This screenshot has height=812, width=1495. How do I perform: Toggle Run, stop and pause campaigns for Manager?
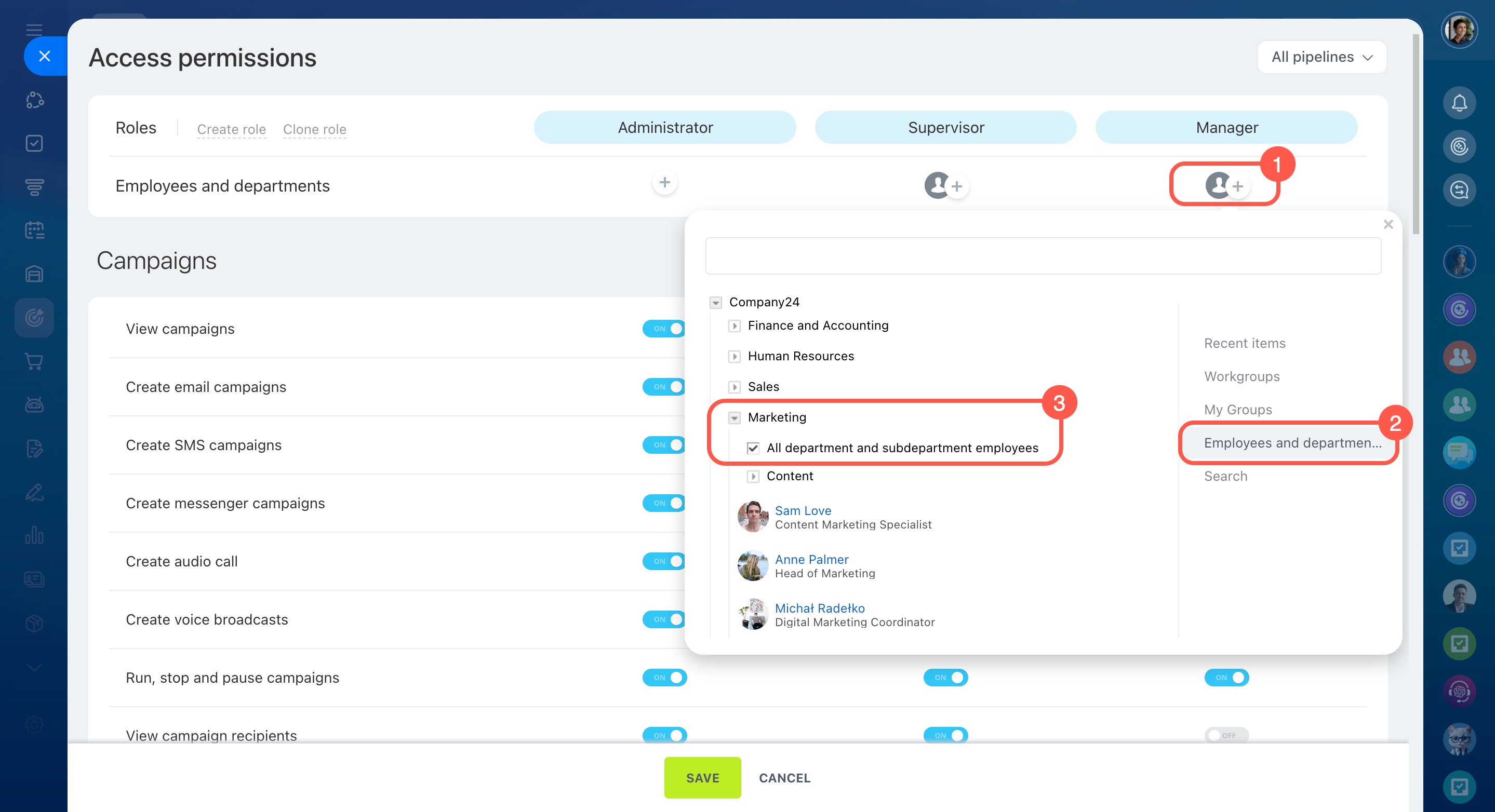[x=1226, y=678]
